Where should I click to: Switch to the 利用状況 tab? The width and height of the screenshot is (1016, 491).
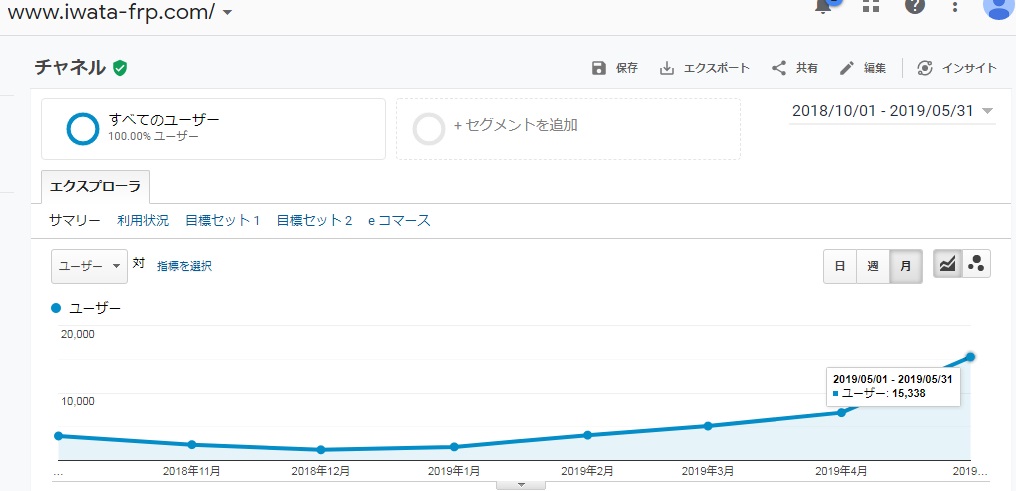[143, 220]
